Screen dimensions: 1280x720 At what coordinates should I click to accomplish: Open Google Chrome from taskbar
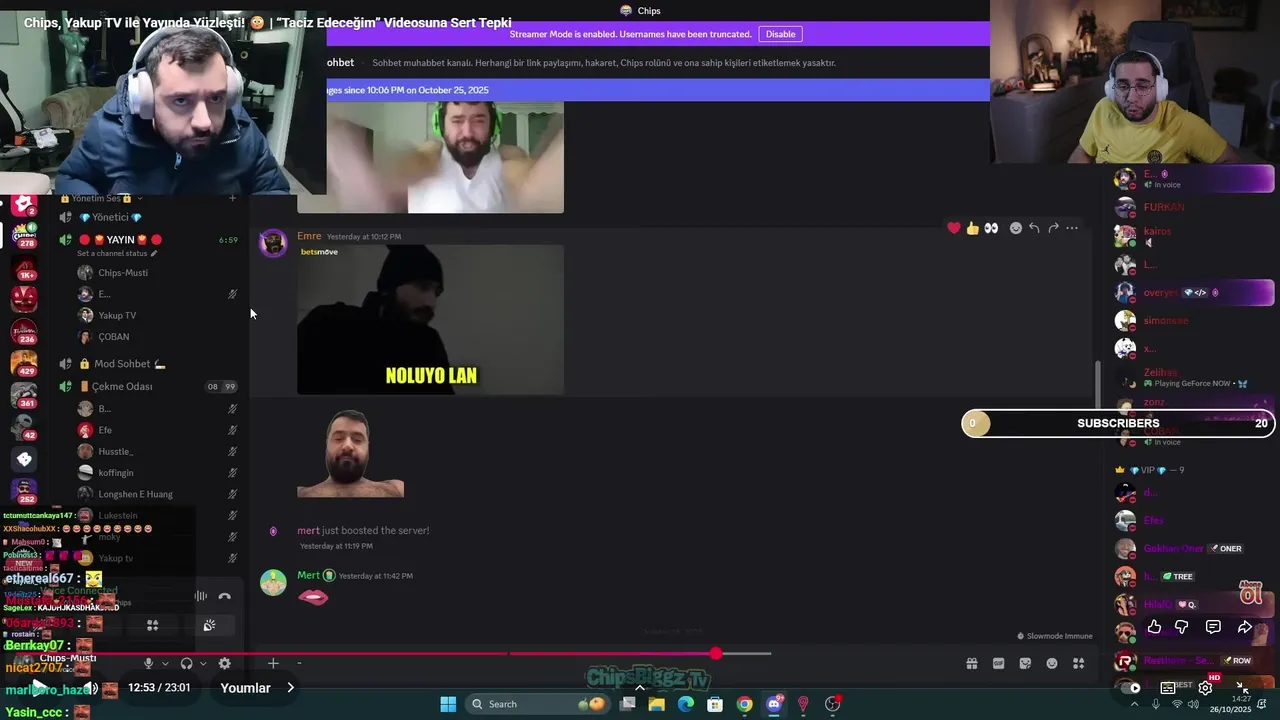pos(744,704)
